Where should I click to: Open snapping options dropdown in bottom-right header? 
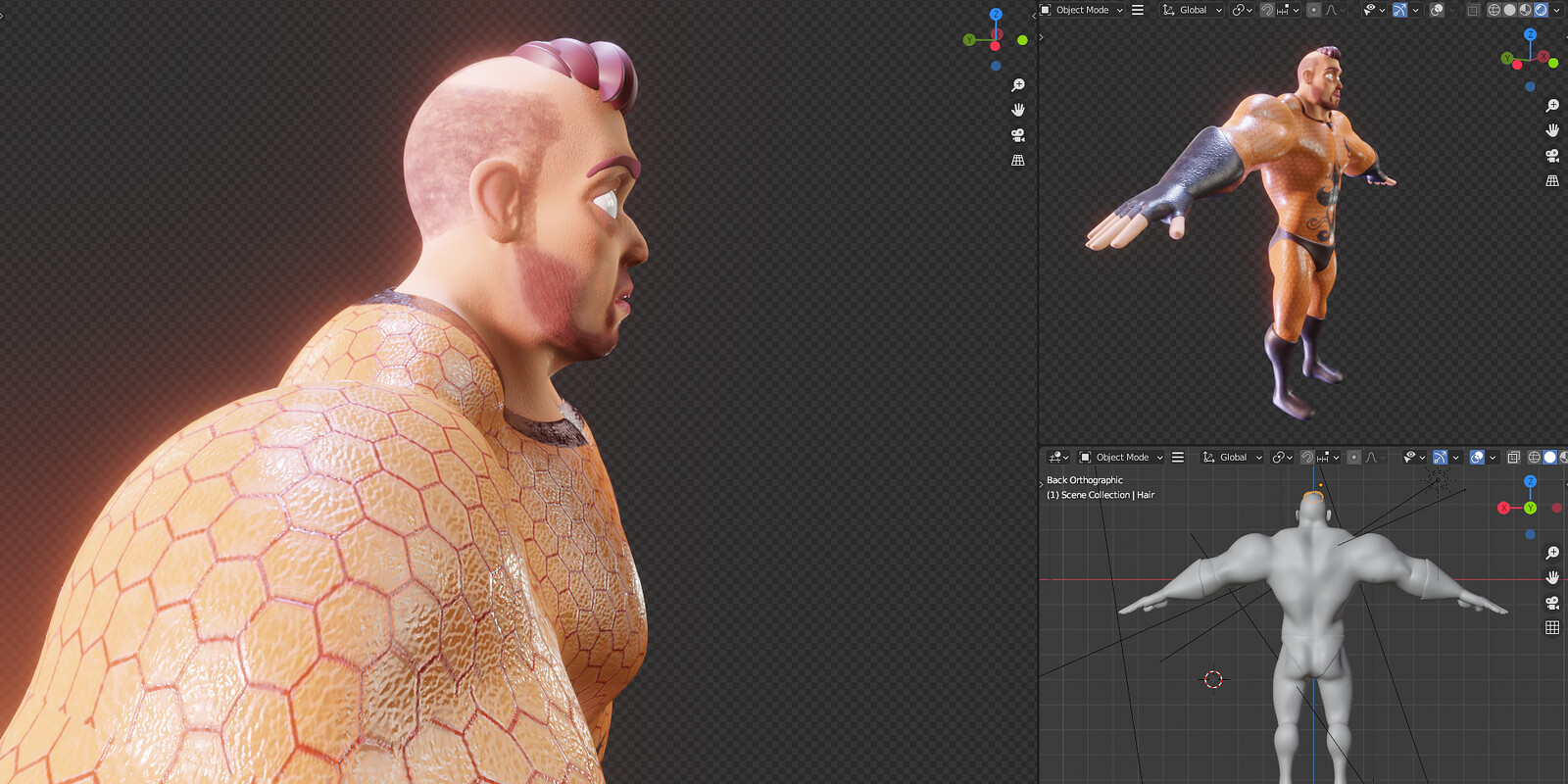point(1329,458)
